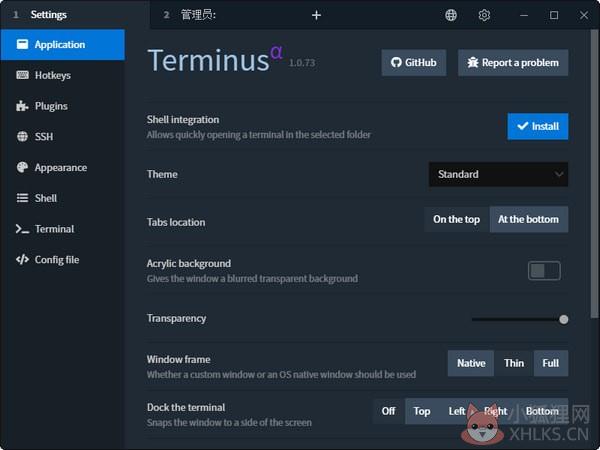
Task: Dock the terminal to Top
Action: [x=422, y=411]
